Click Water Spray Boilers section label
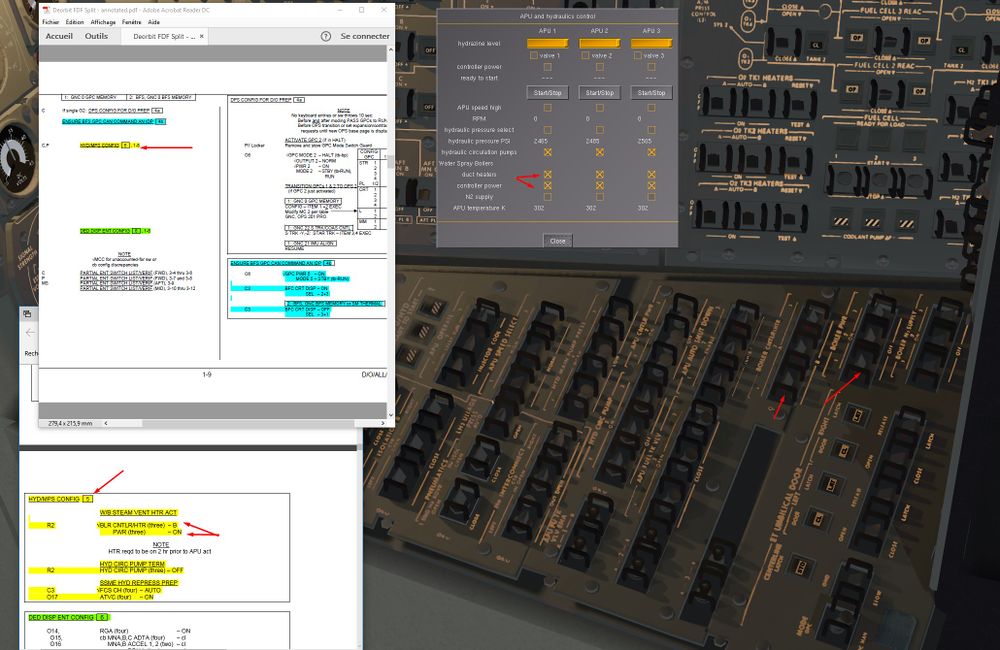Image resolution: width=1000 pixels, height=650 pixels. click(x=466, y=163)
